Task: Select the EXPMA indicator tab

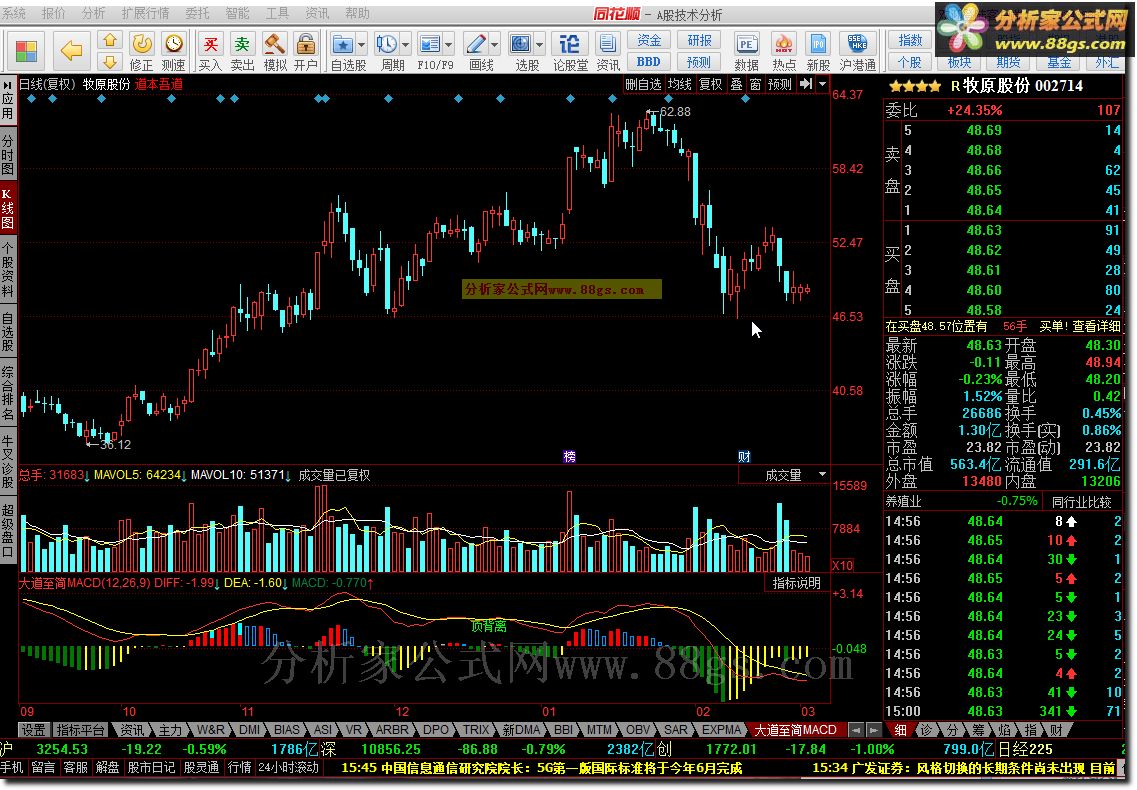Action: pos(722,730)
